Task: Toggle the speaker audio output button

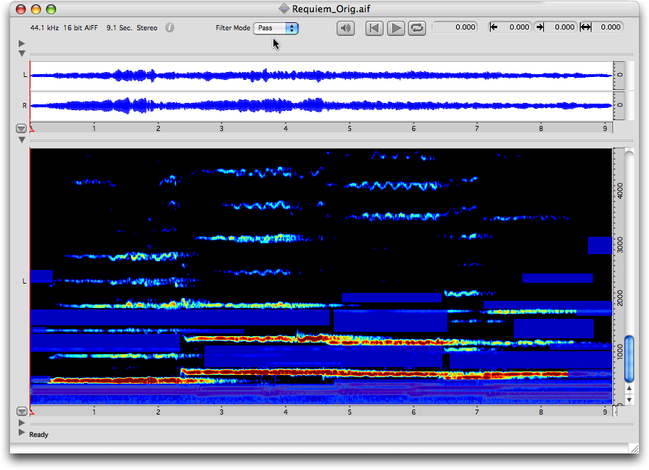Action: (x=346, y=28)
